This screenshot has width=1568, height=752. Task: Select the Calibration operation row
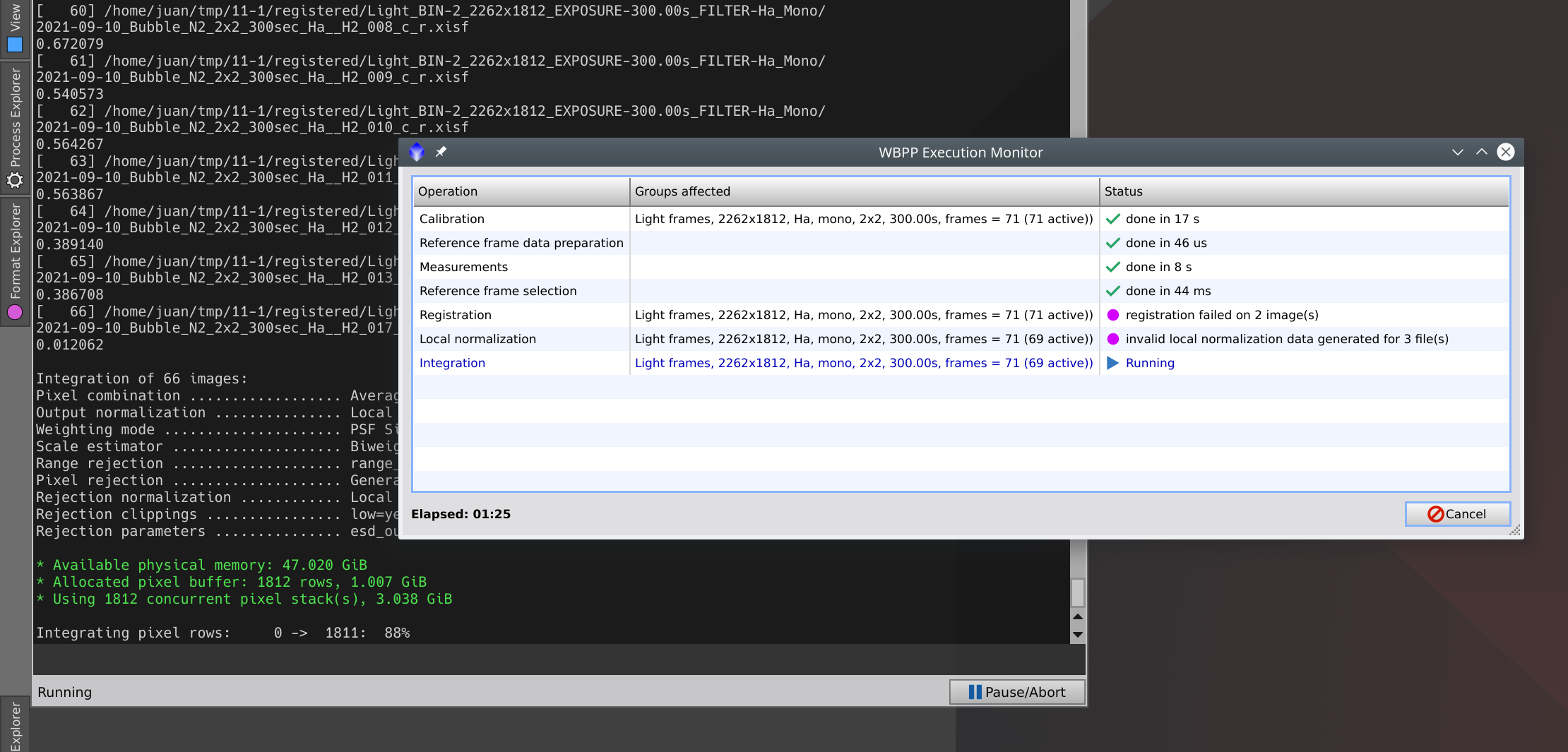click(x=961, y=219)
